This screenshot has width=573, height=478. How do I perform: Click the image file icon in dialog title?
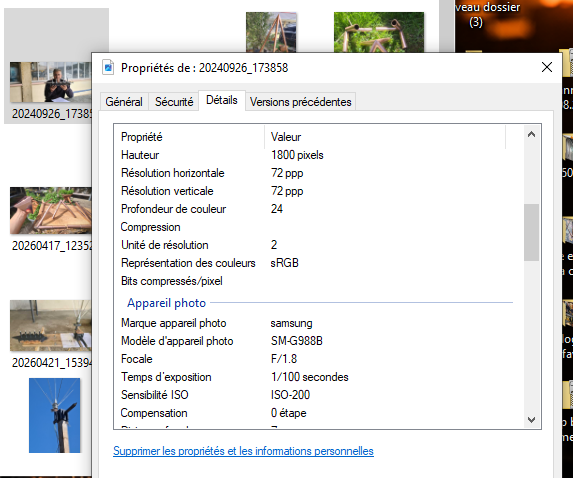pyautogui.click(x=108, y=67)
